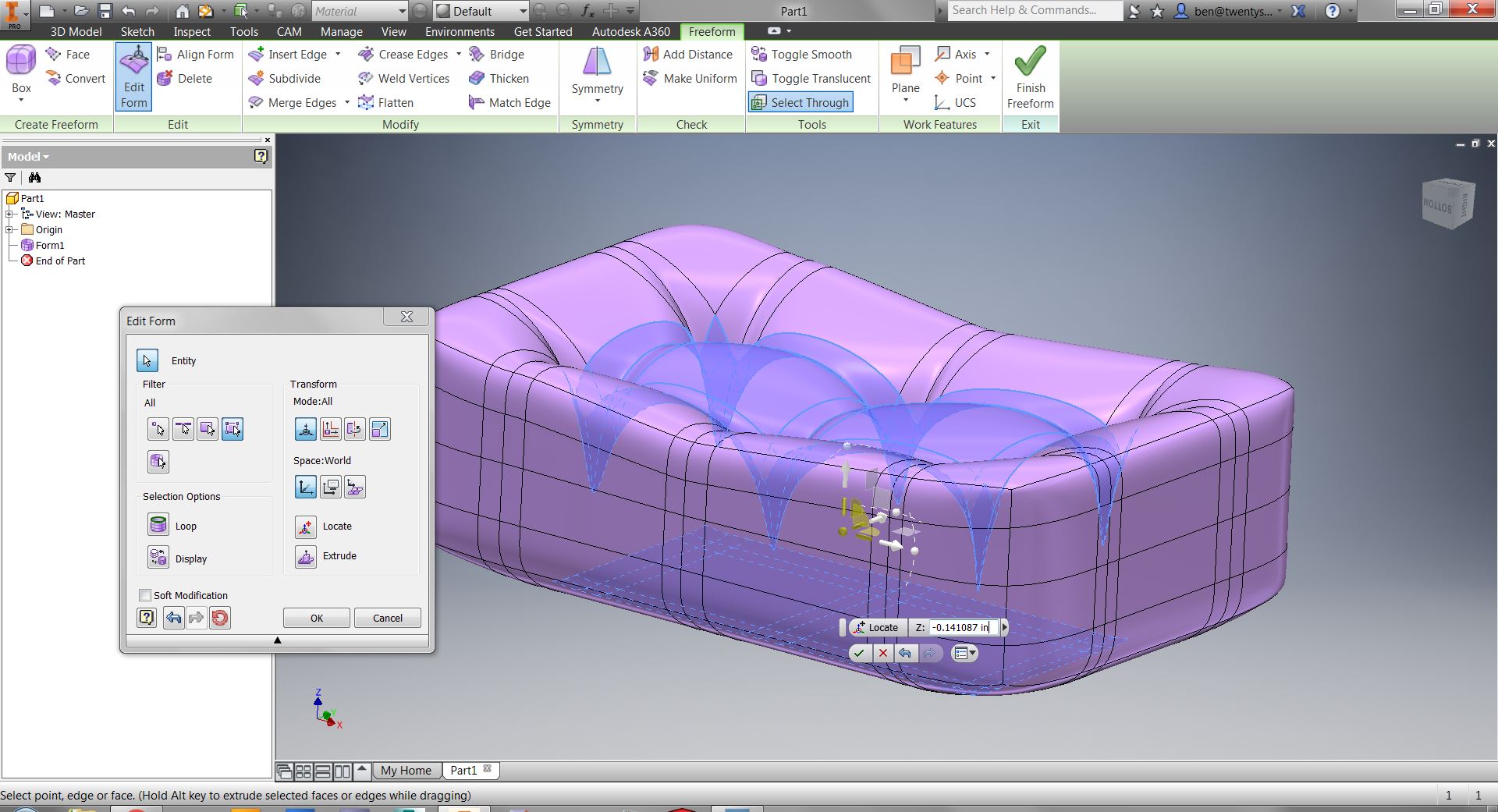
Task: Open the Point dropdown in Work Features
Action: coord(992,78)
